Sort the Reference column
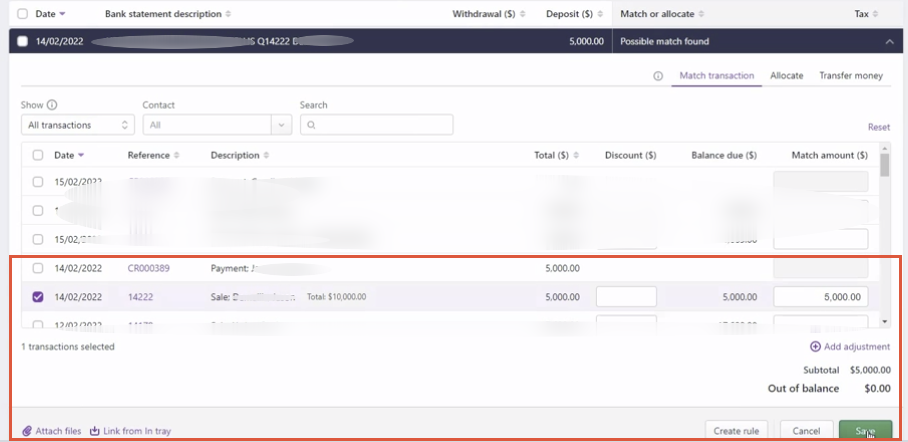Screen dimensions: 908x442 click(177, 156)
